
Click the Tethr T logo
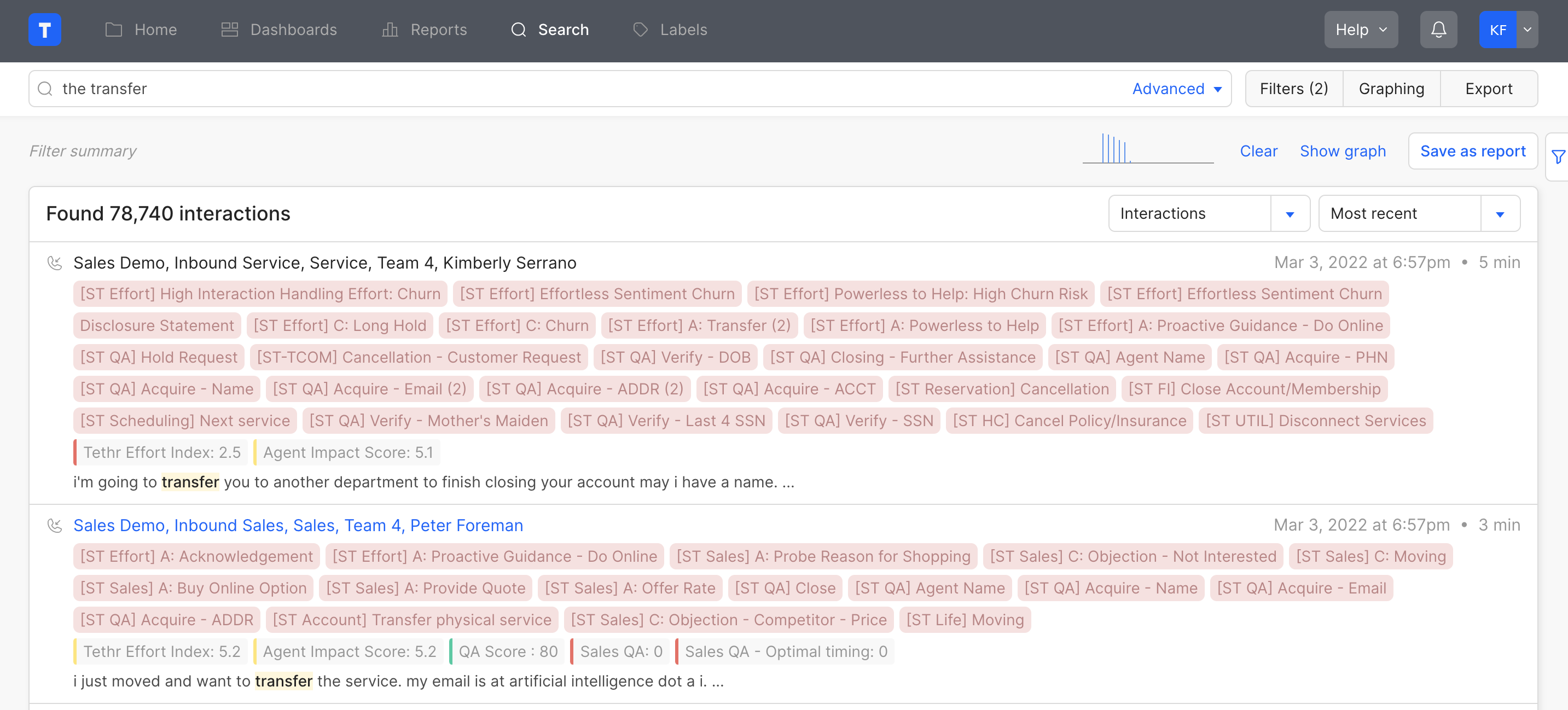(44, 29)
